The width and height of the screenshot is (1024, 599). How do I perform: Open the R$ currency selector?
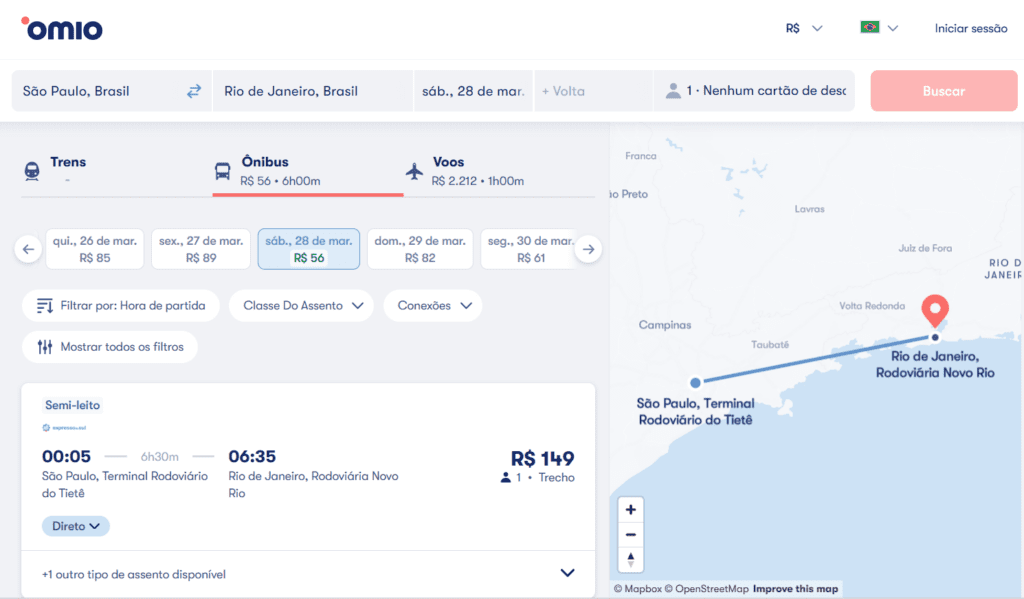click(804, 28)
